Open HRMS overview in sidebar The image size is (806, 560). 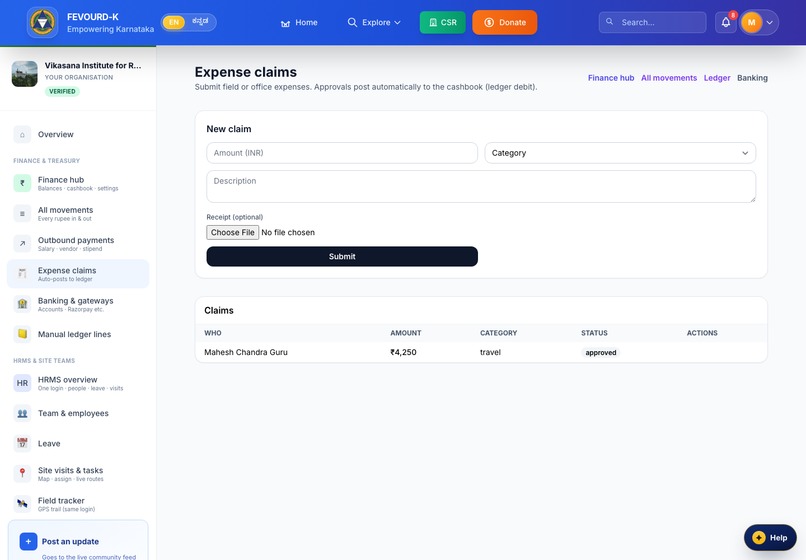click(x=78, y=383)
